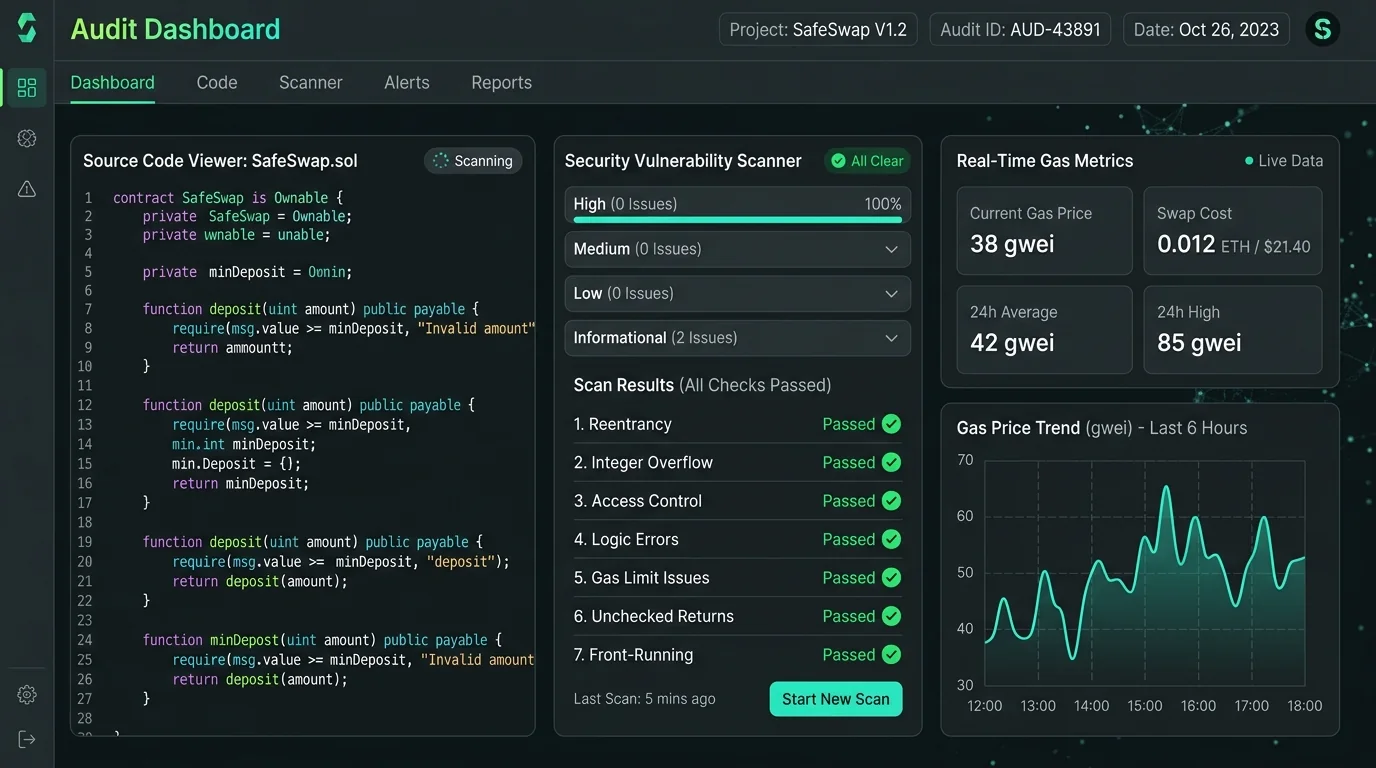Open the round S profile avatar
Viewport: 1376px width, 768px height.
coord(1323,29)
